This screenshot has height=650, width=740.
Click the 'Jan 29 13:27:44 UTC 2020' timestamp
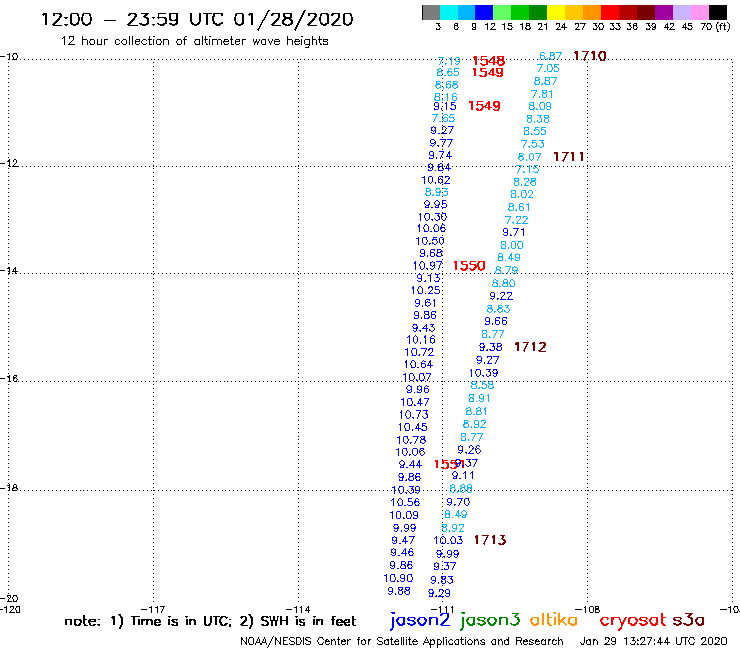click(x=654, y=641)
